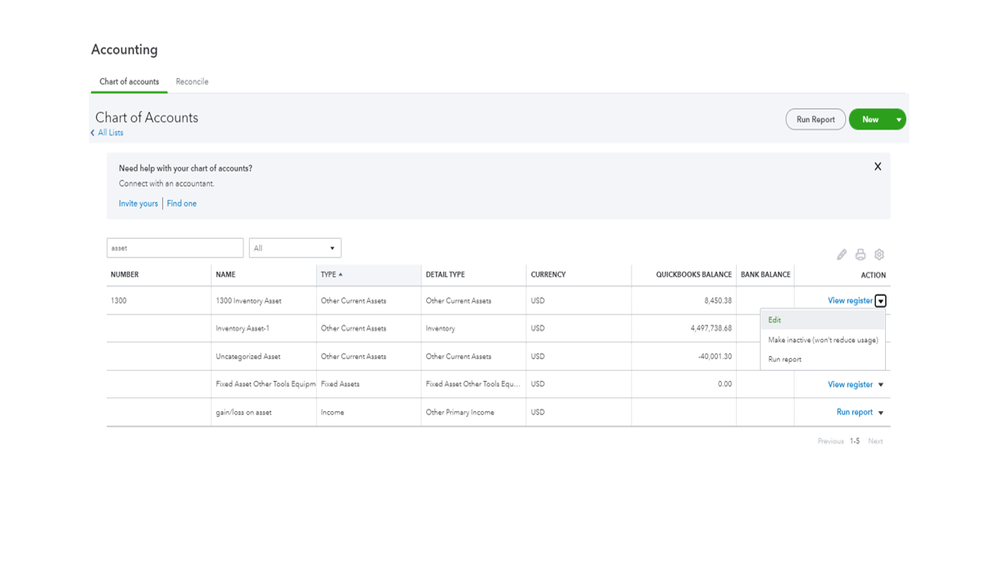This screenshot has width=999, height=562.
Task: Click the green New button
Action: pyautogui.click(x=870, y=120)
